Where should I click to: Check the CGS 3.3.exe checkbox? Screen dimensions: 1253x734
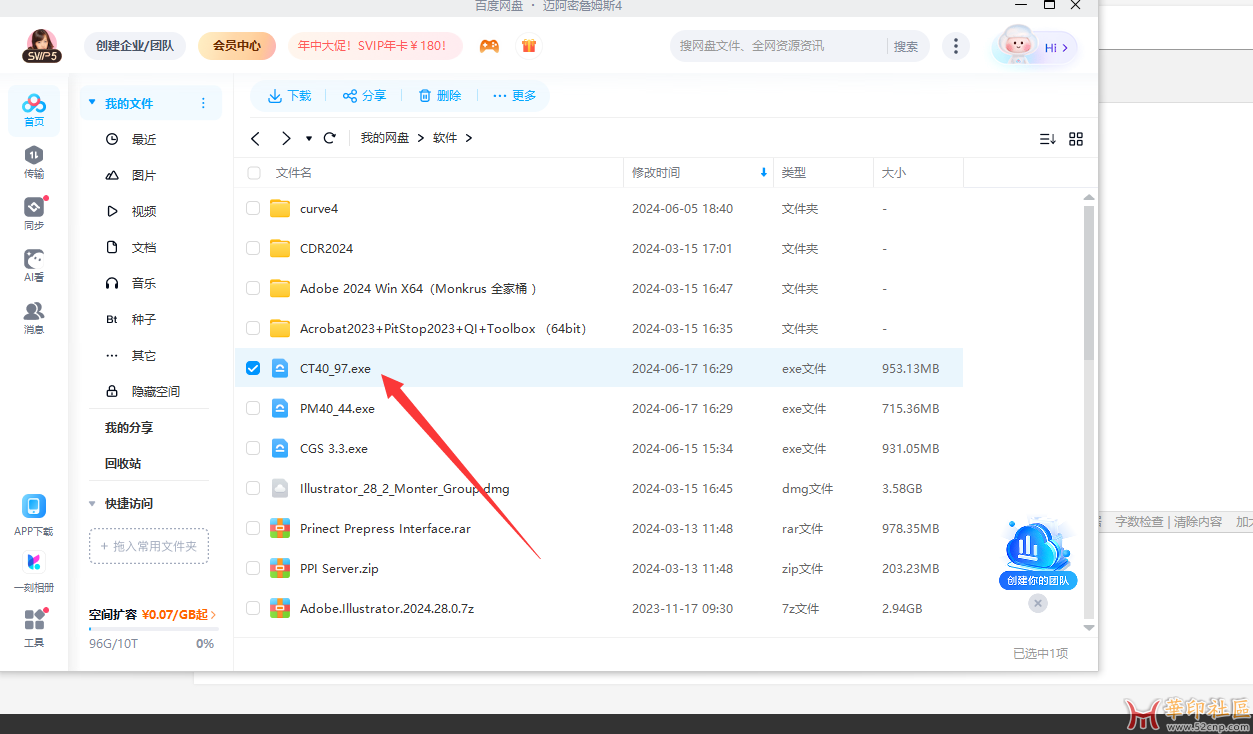coord(253,448)
